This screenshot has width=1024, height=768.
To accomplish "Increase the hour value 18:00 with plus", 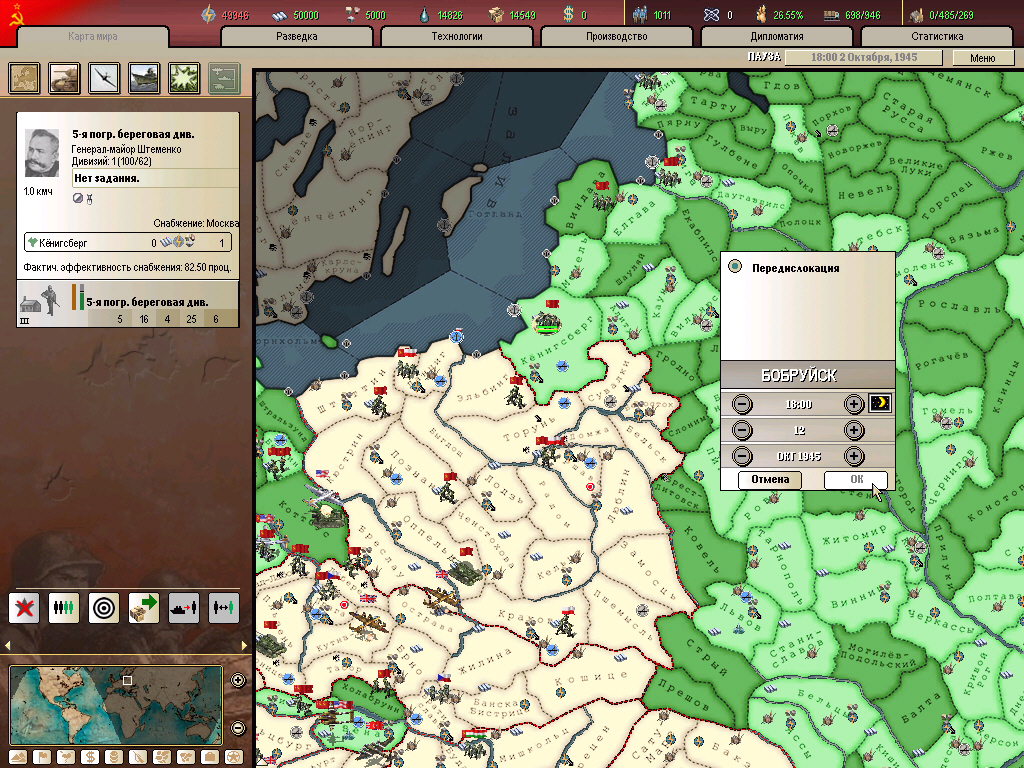I will click(853, 404).
